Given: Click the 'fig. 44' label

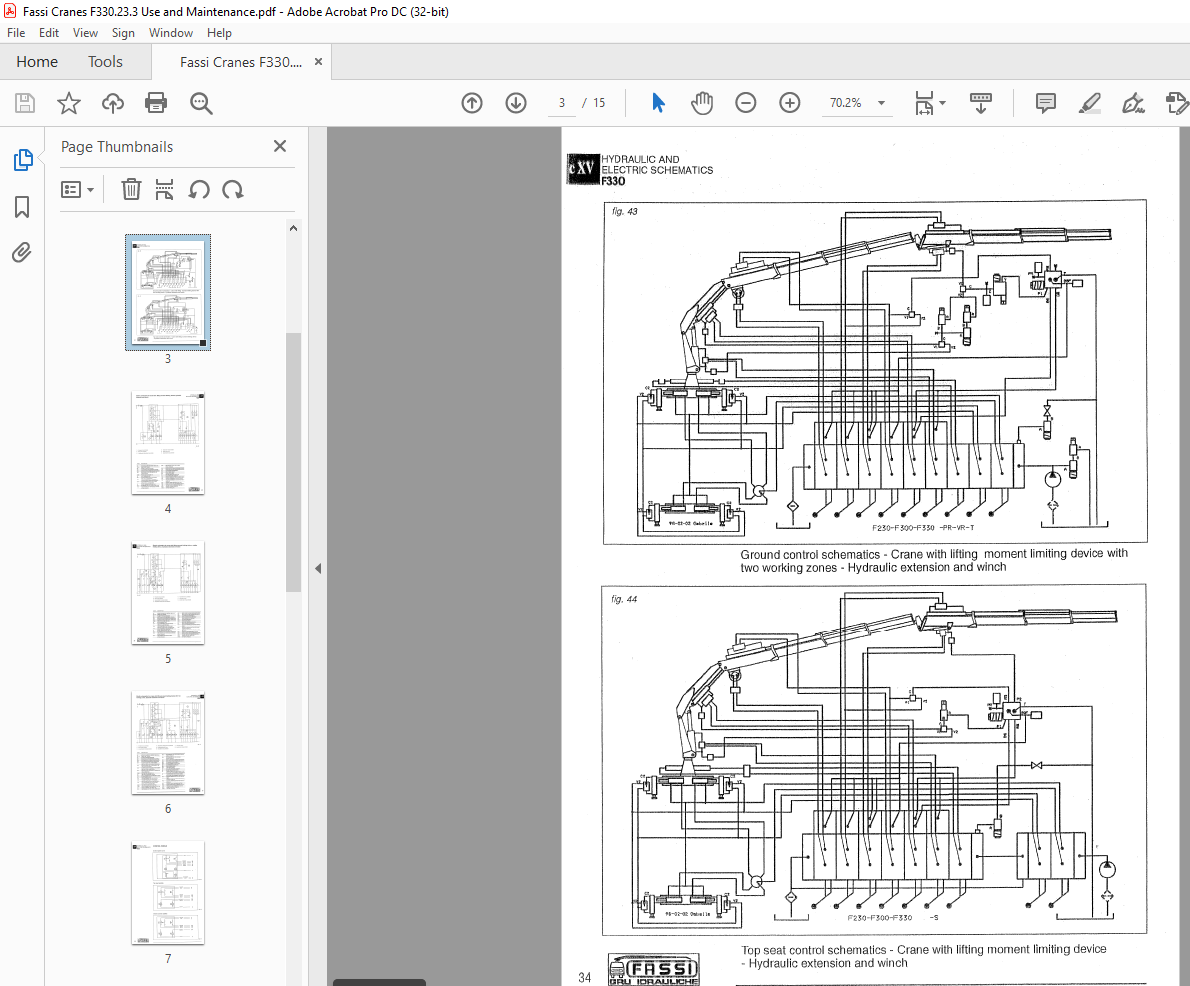Looking at the screenshot, I should [624, 599].
